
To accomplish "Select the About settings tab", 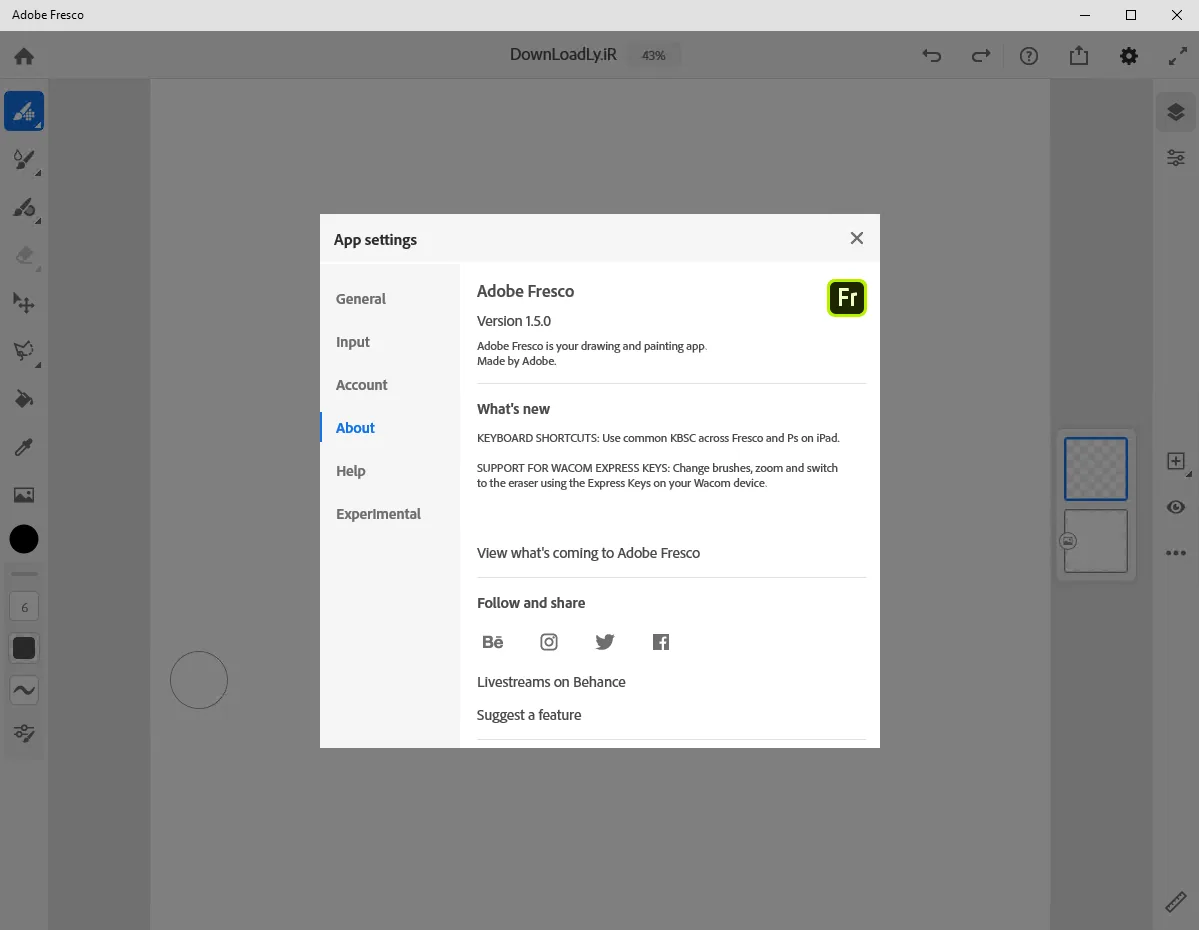I will click(356, 428).
